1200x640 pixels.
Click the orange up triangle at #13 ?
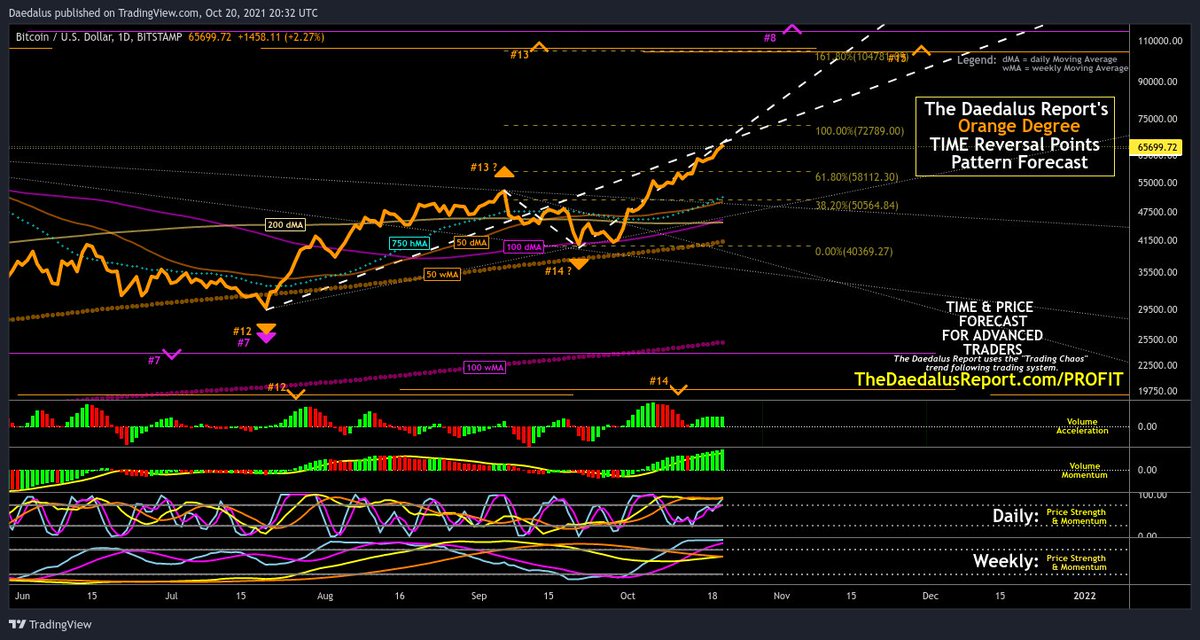tap(505, 172)
